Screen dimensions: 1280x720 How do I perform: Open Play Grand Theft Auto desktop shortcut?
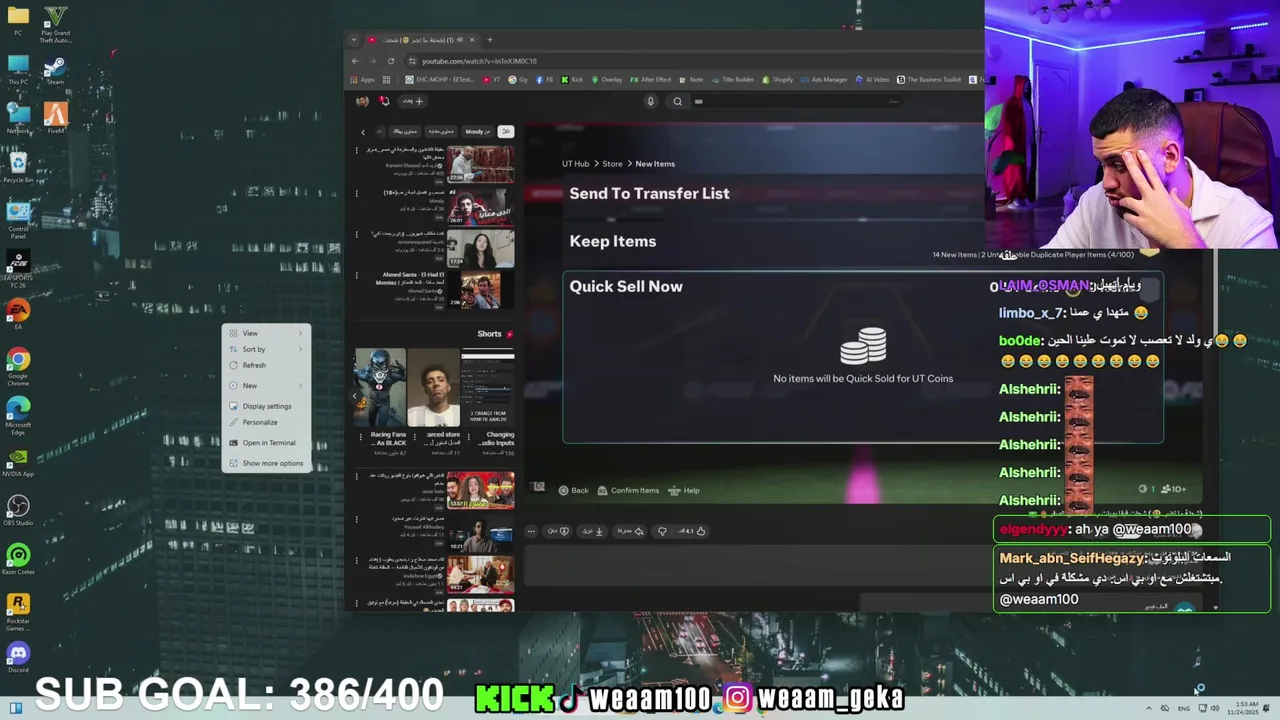point(55,25)
